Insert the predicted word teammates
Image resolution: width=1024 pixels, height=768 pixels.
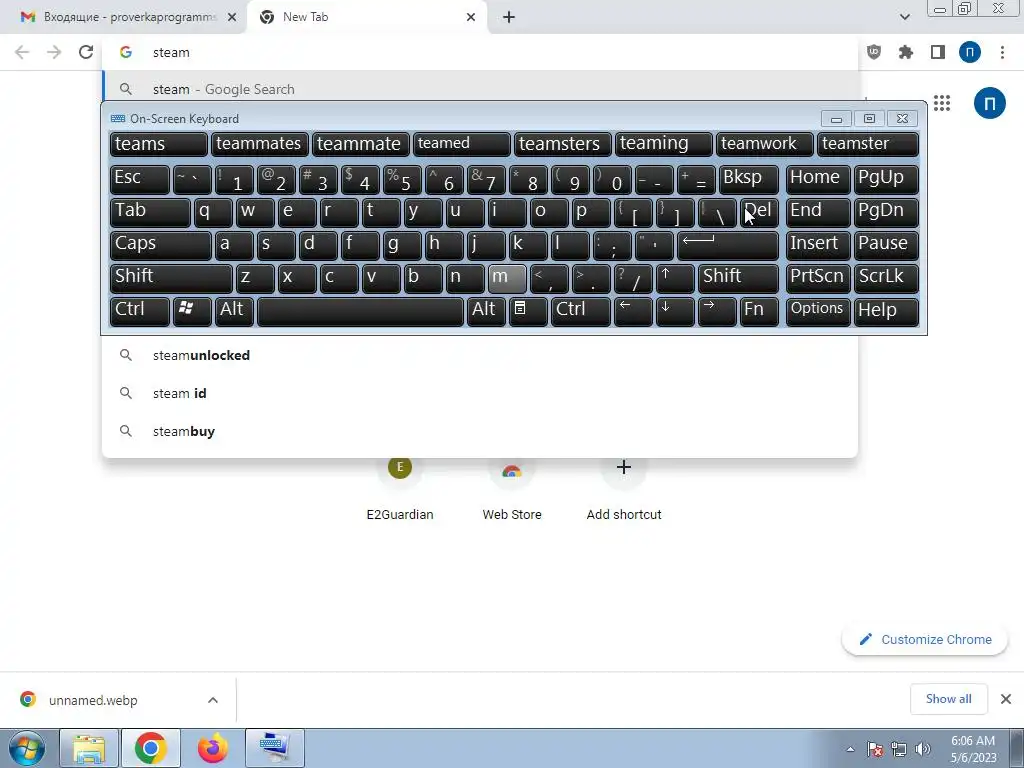tap(260, 144)
